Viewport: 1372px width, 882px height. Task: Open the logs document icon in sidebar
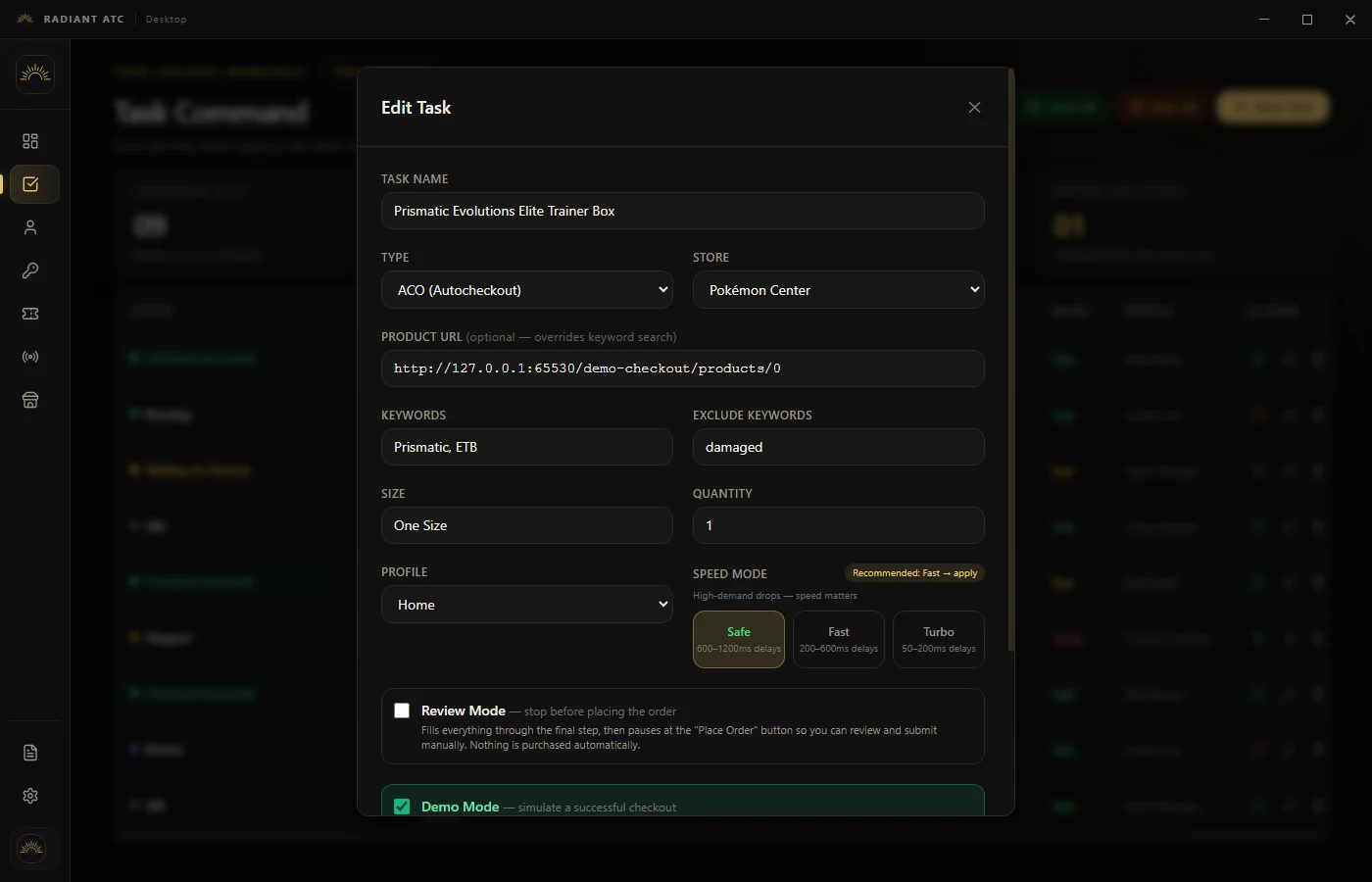pos(30,753)
